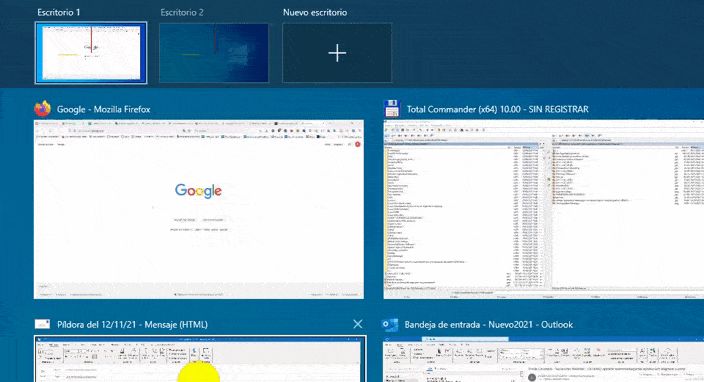Click the red profile avatar in Firefox preview
This screenshot has height=382, width=704.
(x=358, y=145)
